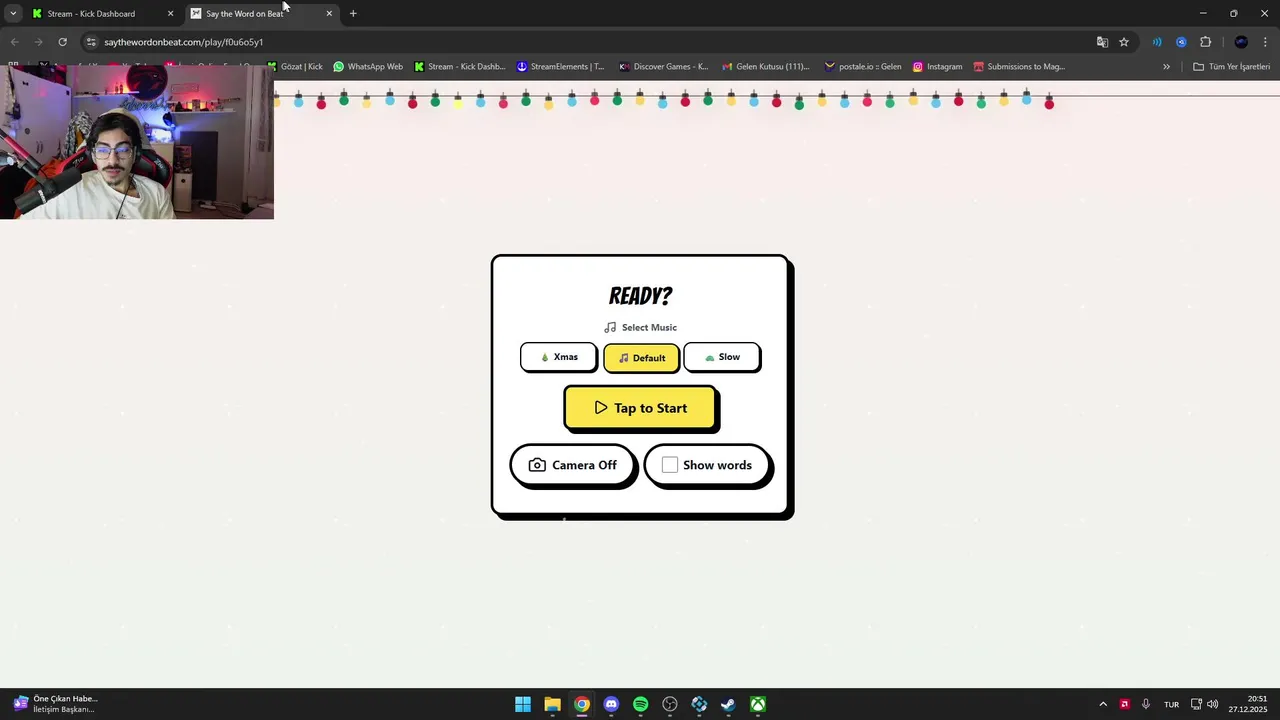Bookmark this page with the star
Screen dimensions: 1280x720
(1124, 42)
